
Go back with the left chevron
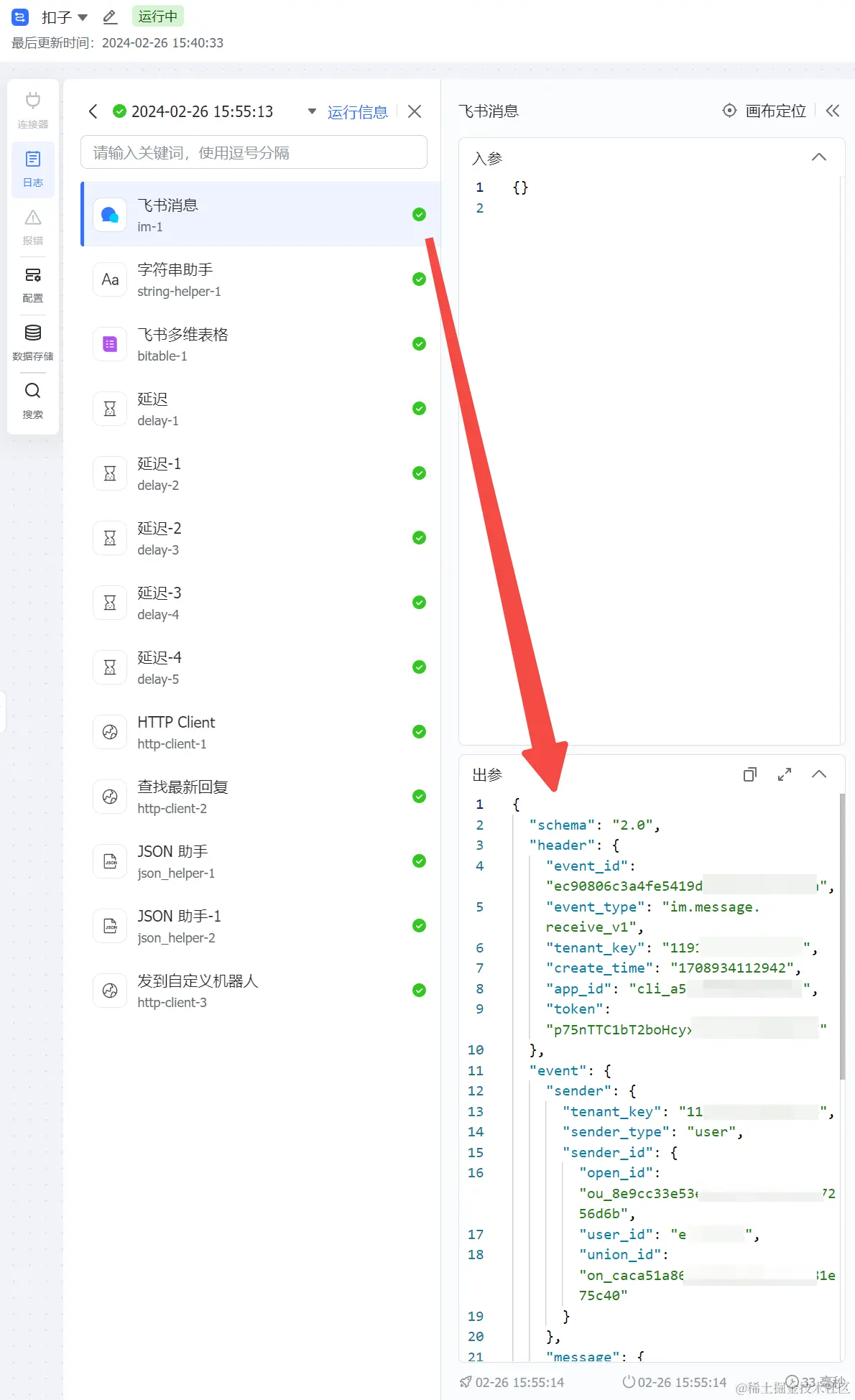point(93,111)
